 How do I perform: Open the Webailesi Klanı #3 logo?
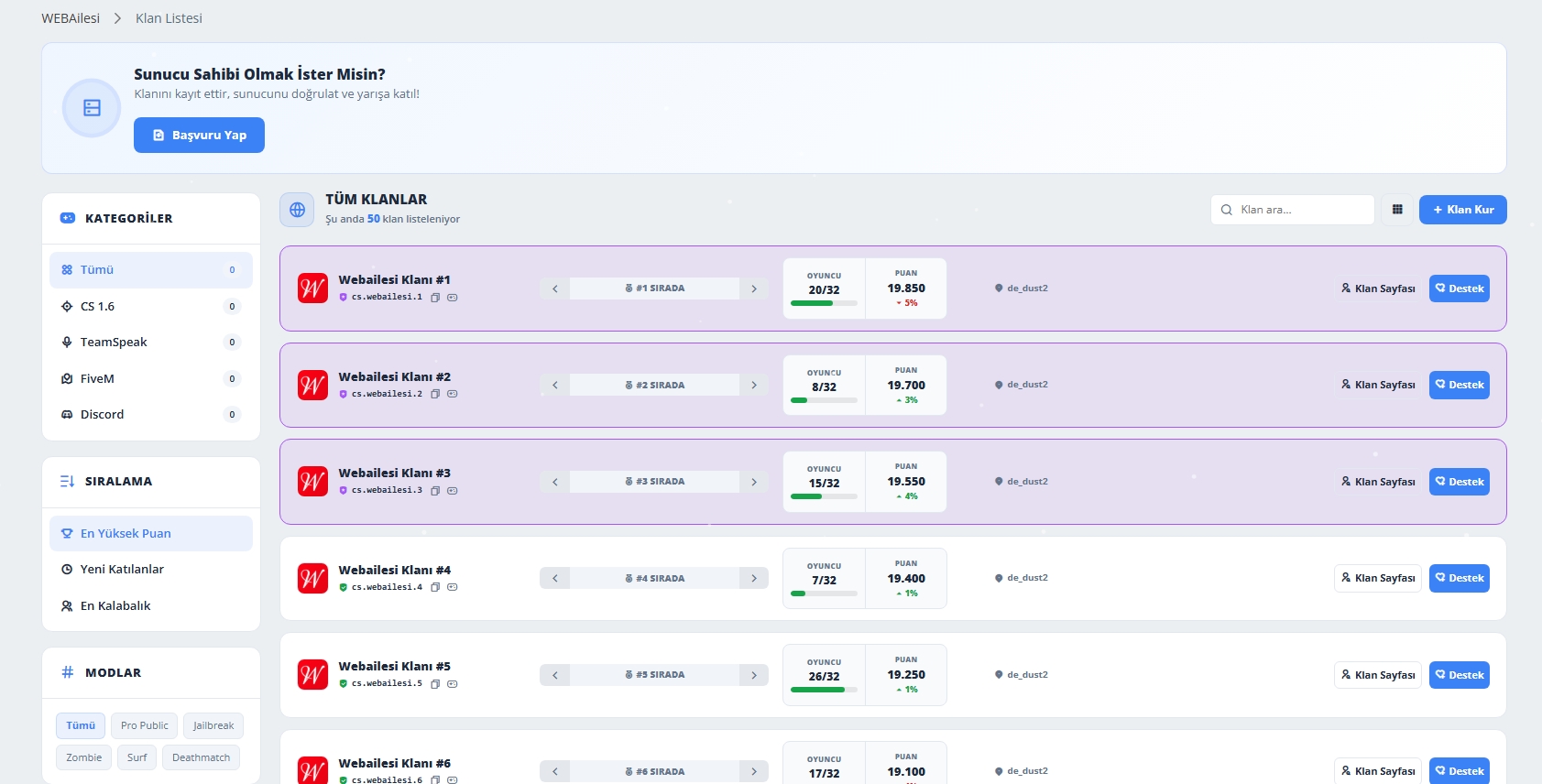(313, 482)
